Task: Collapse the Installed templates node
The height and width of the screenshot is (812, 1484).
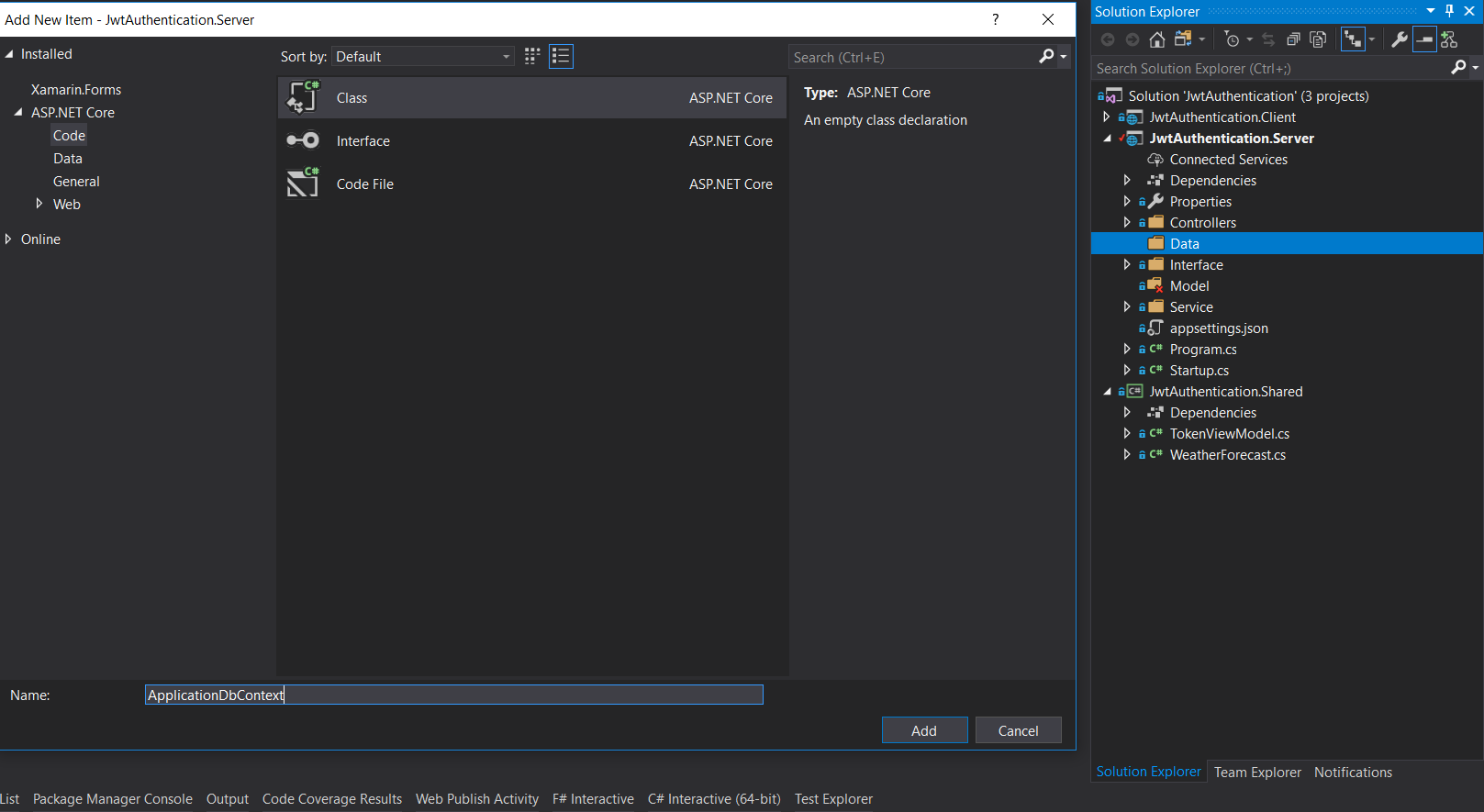Action: point(9,54)
